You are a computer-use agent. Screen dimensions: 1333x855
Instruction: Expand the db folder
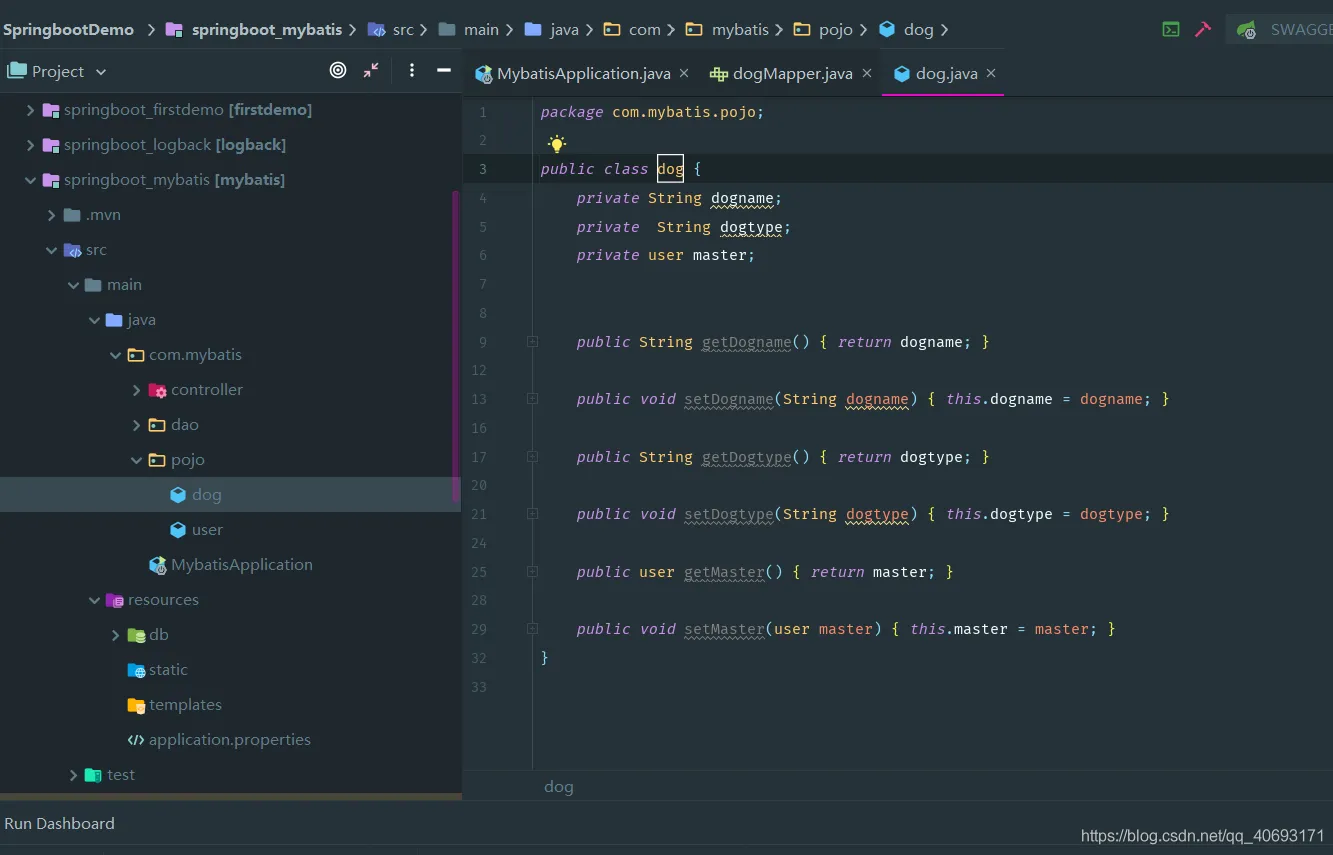(116, 635)
